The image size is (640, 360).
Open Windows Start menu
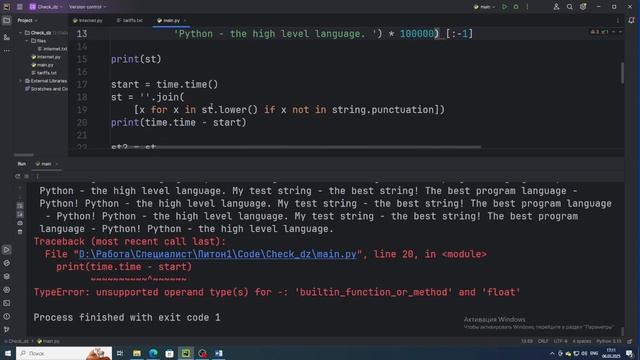[8, 353]
